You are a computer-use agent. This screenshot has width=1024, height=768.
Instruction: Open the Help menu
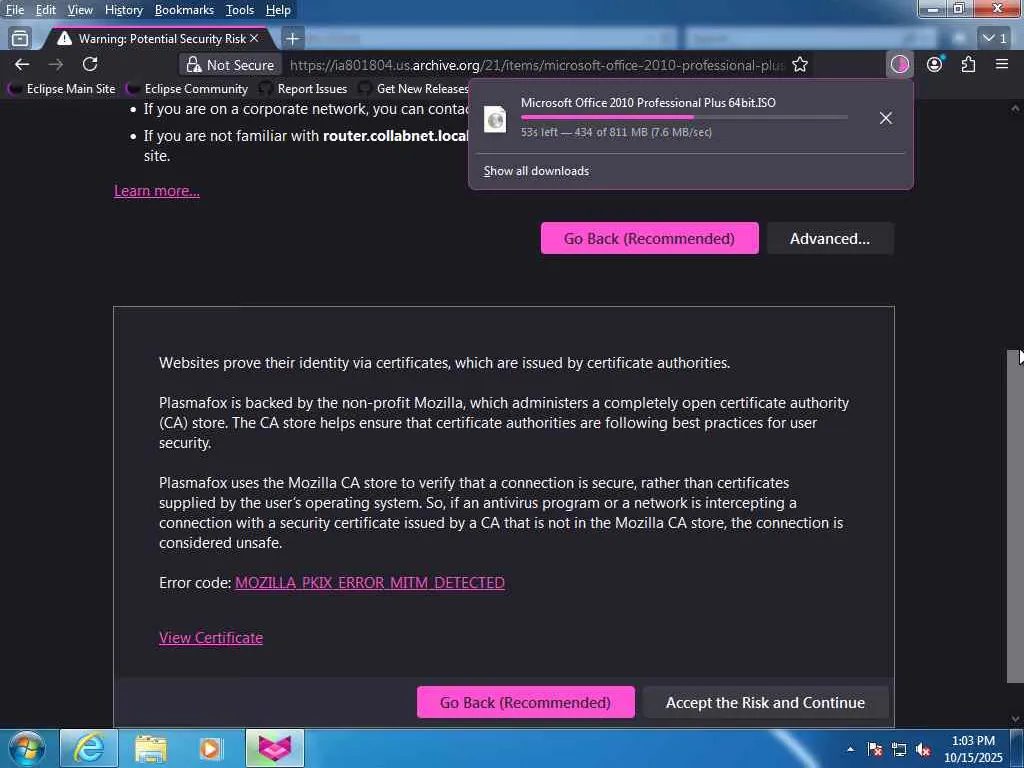278,10
